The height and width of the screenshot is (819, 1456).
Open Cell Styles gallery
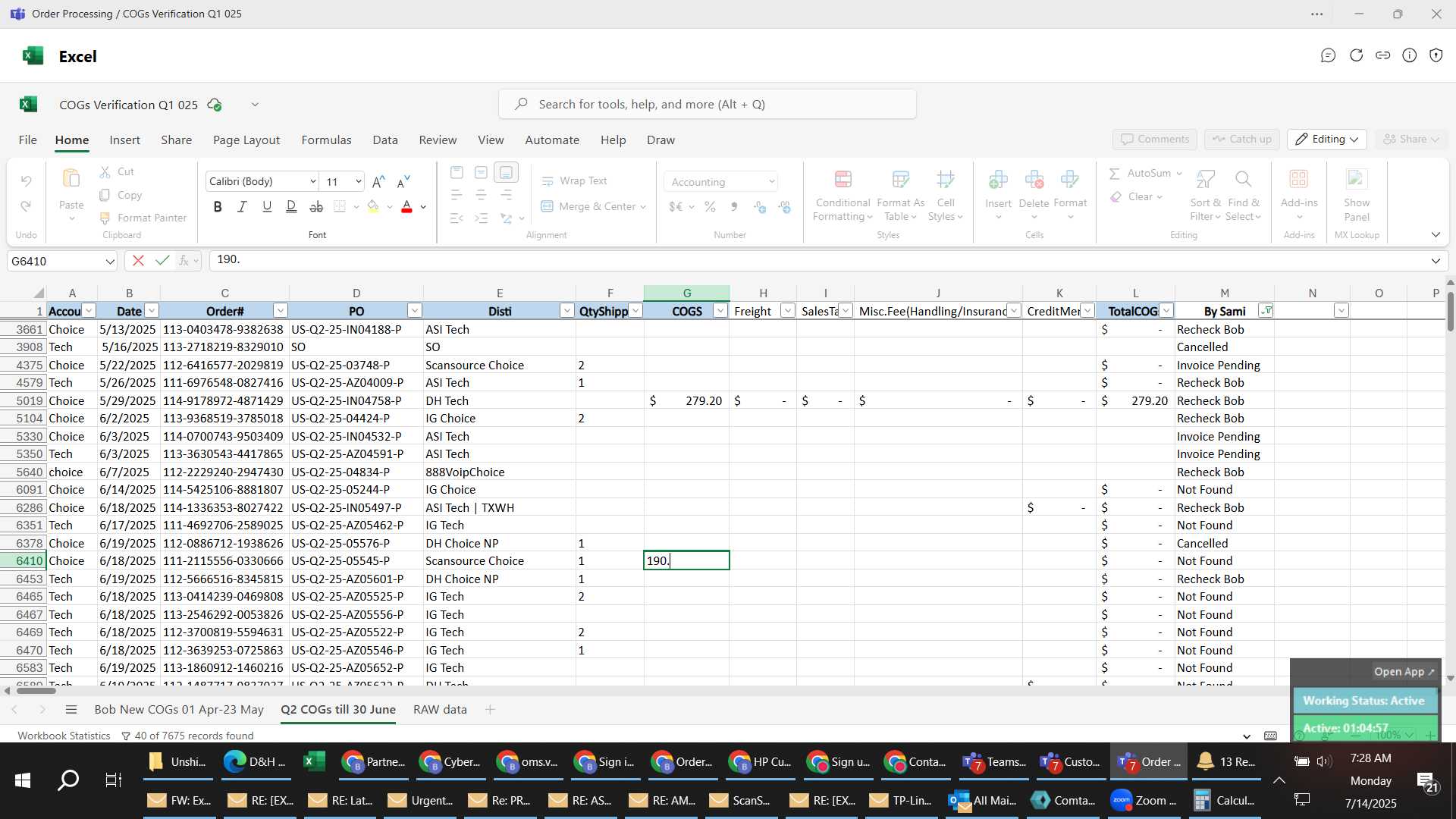945,196
